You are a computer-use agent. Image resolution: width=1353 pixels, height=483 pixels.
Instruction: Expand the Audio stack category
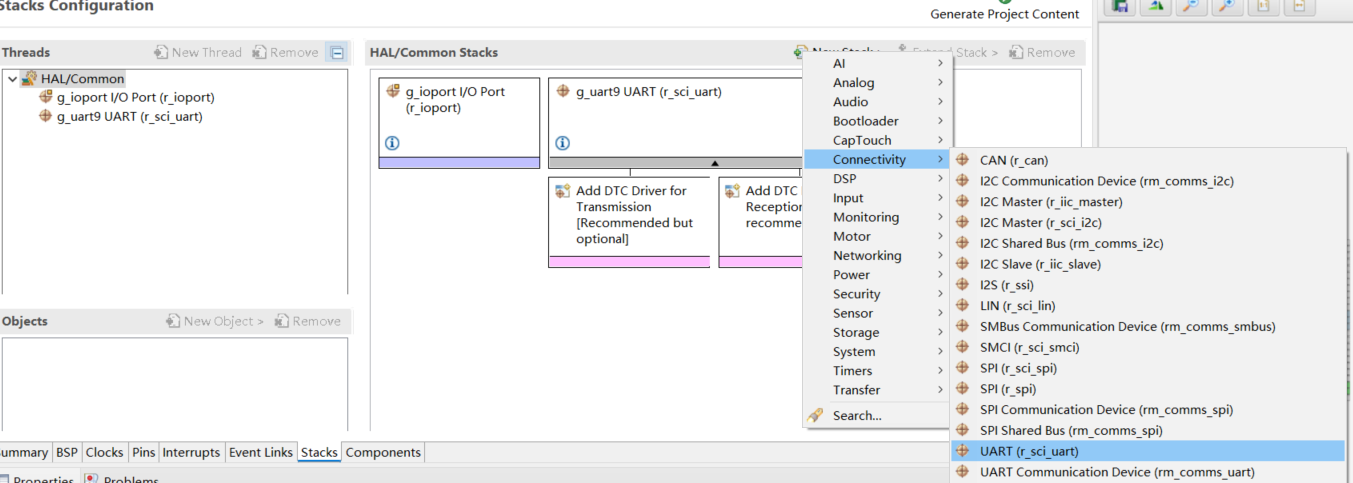pos(878,102)
